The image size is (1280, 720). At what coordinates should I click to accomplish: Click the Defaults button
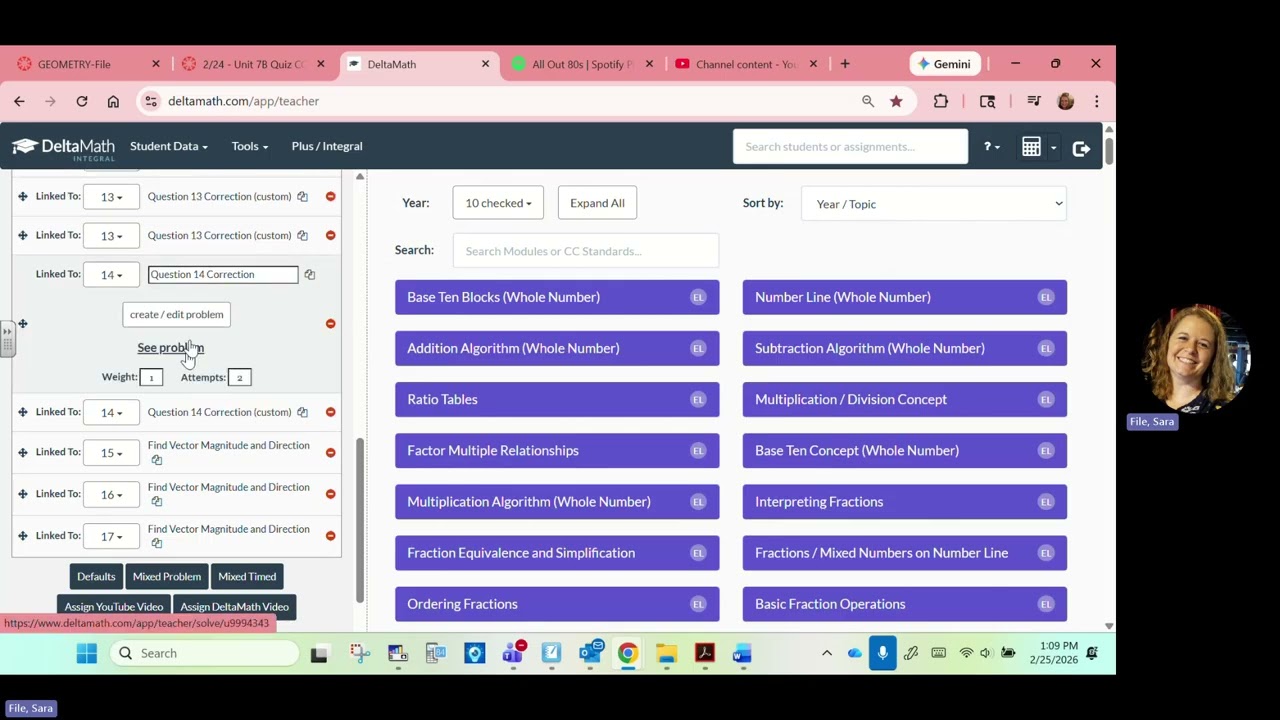point(96,577)
